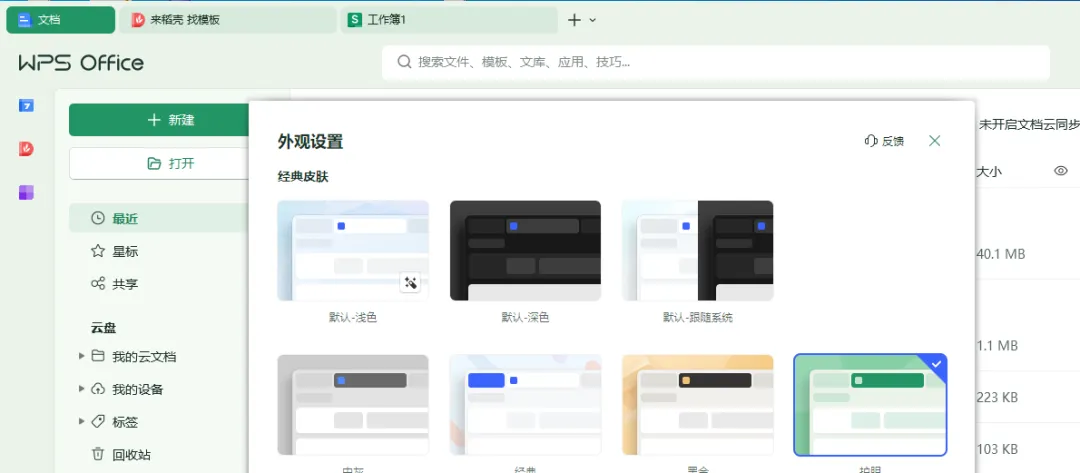Close the 外观设置 dialog
This screenshot has width=1080, height=473.
tap(934, 141)
